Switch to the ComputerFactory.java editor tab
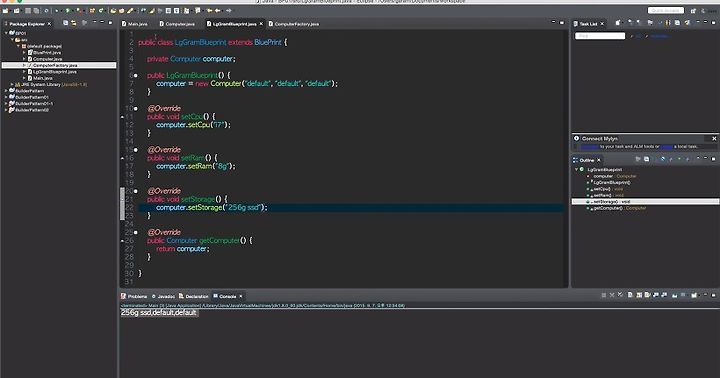The height and width of the screenshot is (378, 720). pyautogui.click(x=294, y=24)
